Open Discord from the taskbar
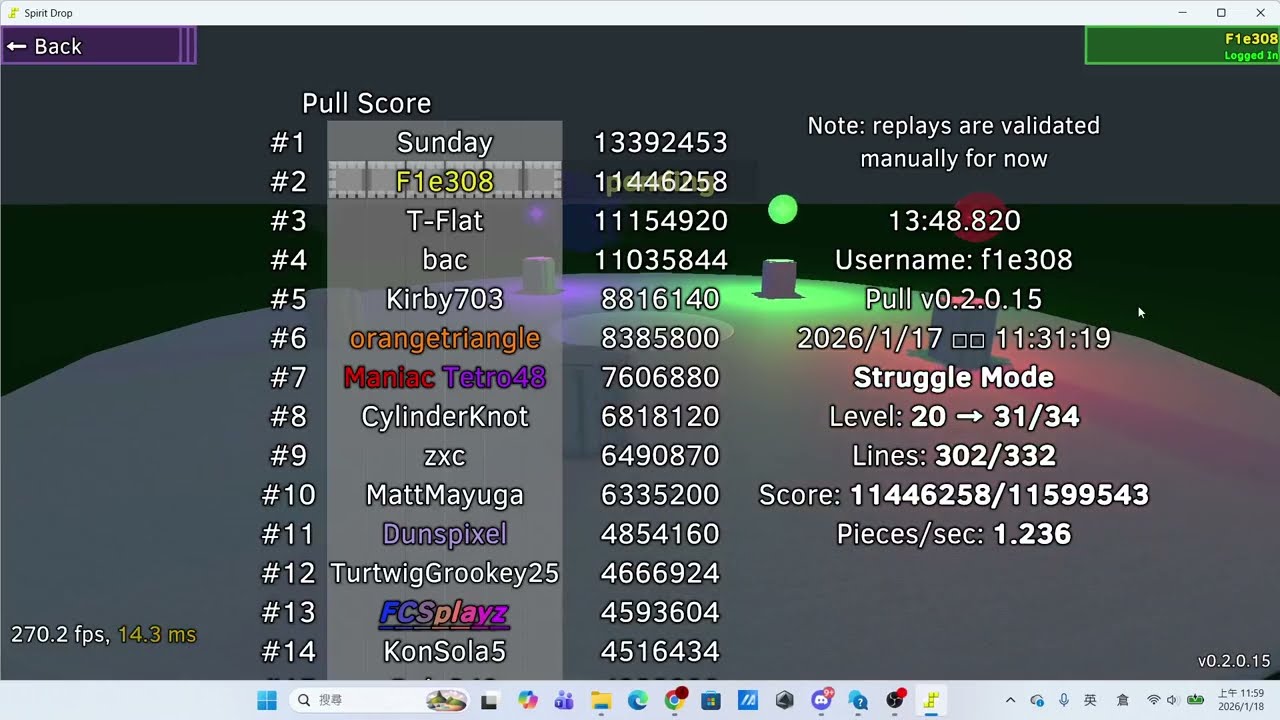 (x=822, y=701)
